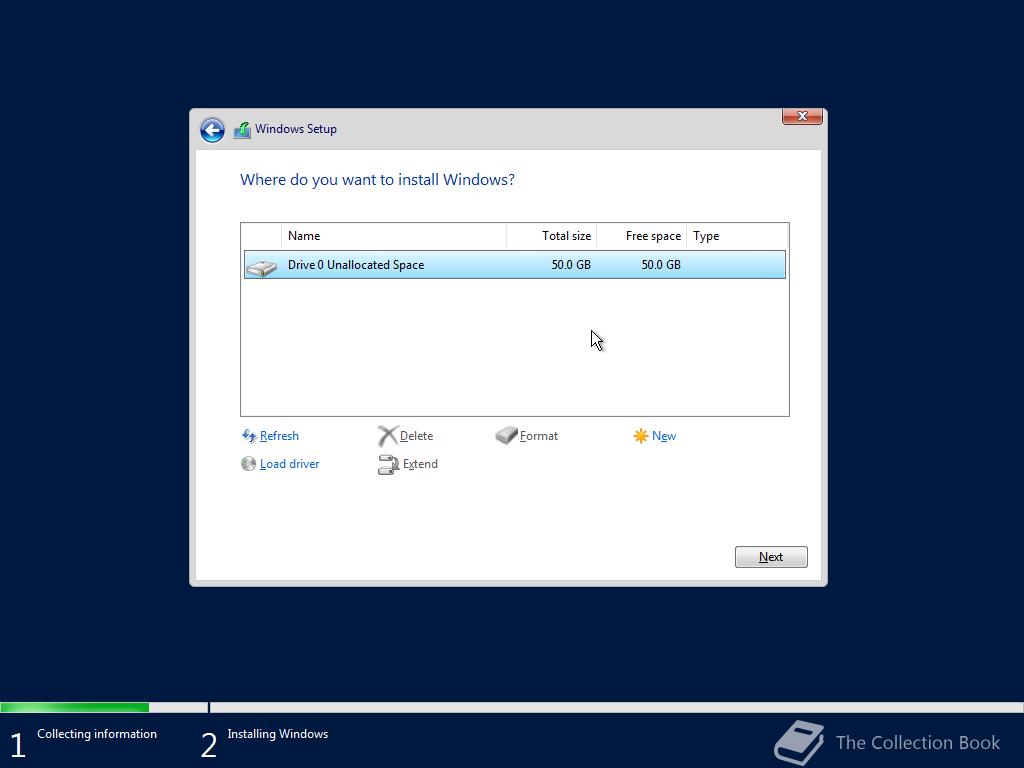This screenshot has width=1024, height=768.
Task: Click the Installing Windows step label
Action: coord(278,734)
